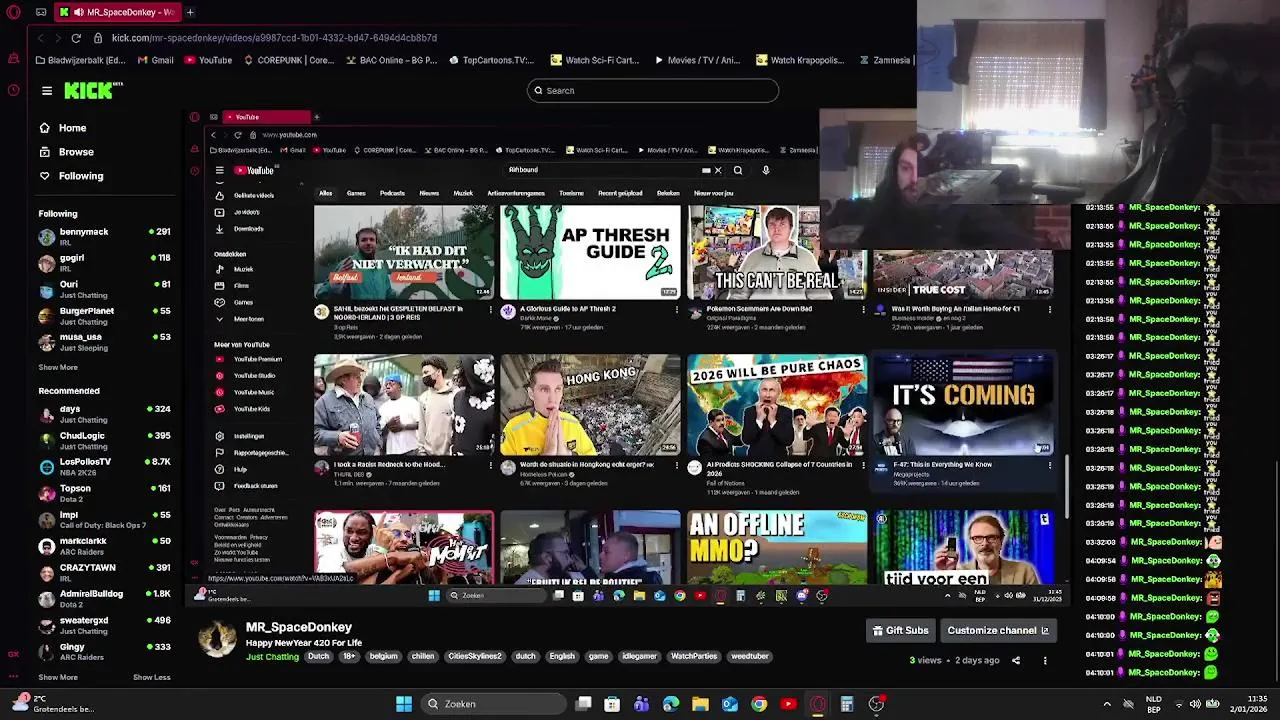
Task: Open Microsoft Teams on the taskbar
Action: tap(641, 704)
